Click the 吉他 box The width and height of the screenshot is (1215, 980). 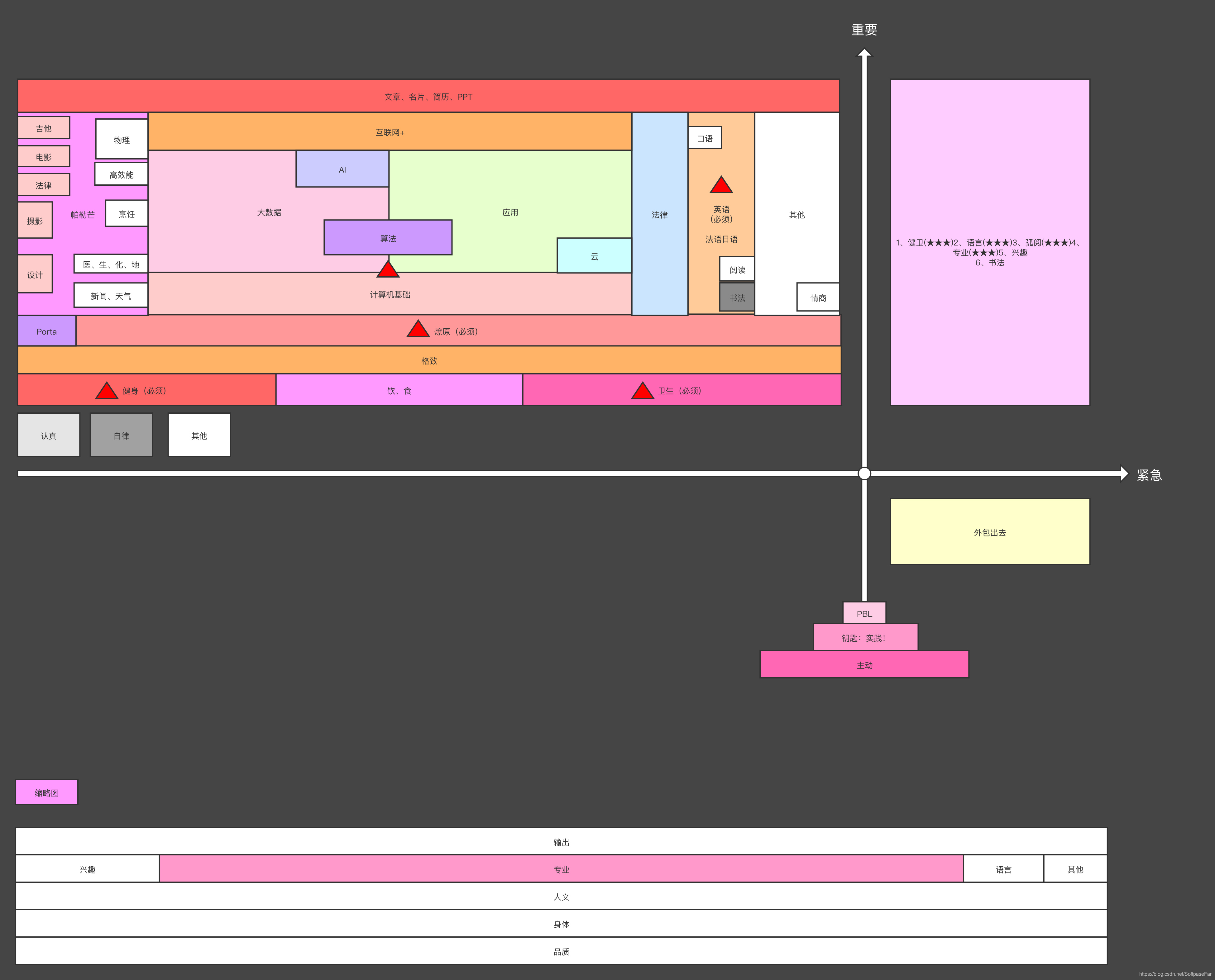click(x=44, y=128)
